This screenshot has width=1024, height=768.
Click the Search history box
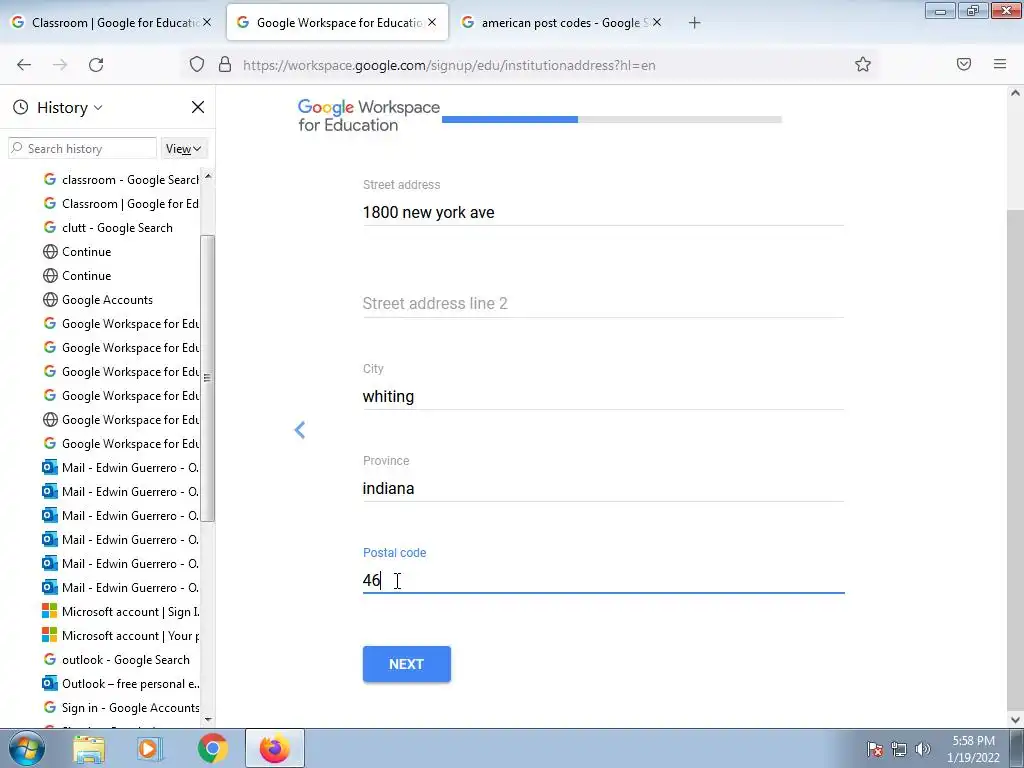[x=82, y=149]
